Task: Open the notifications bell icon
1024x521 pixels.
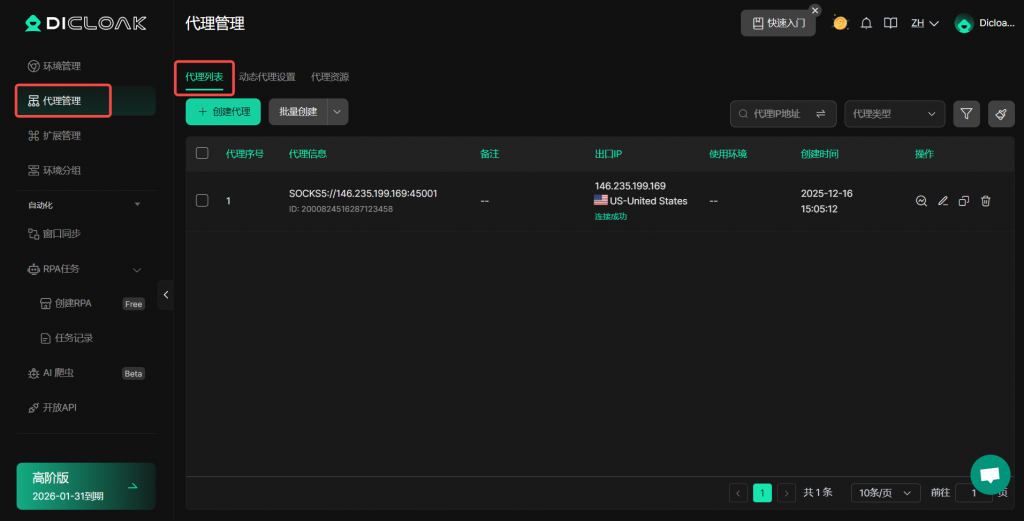Action: (866, 23)
